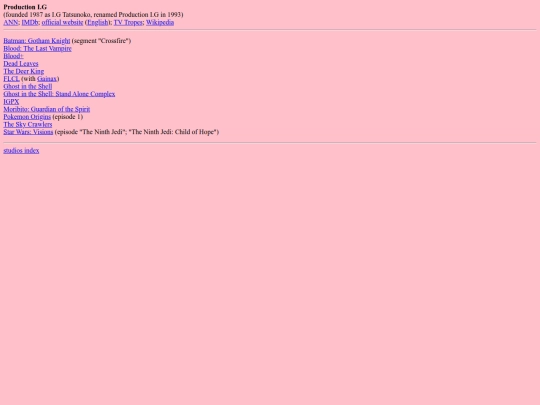This screenshot has width=540, height=405.
Task: Open The Sky Crawlers link
Action: [x=28, y=124]
